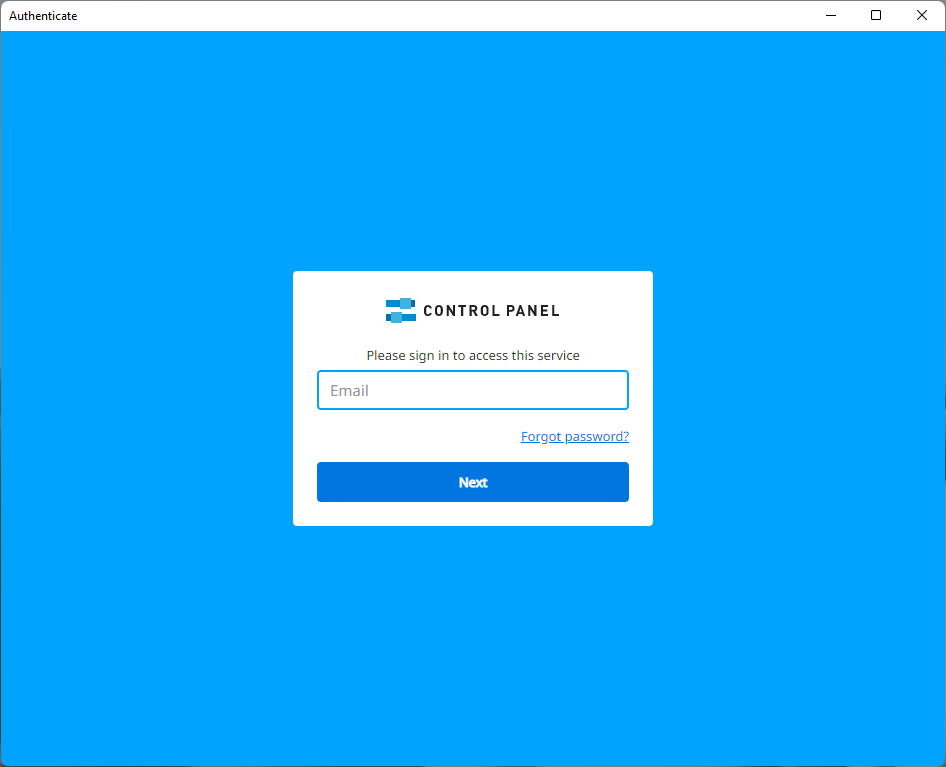Click the "Authenticate" window title
946x767 pixels.
(x=43, y=16)
